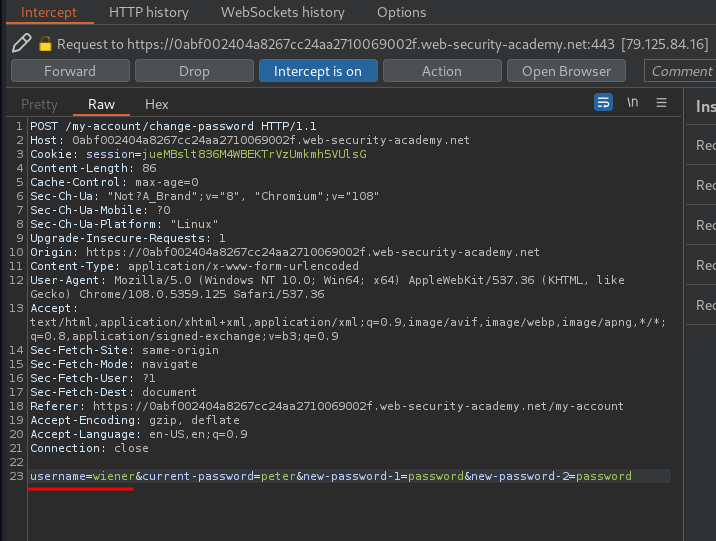Click the IP address [79.125.84.16]
716x541 pixels.
(665, 44)
